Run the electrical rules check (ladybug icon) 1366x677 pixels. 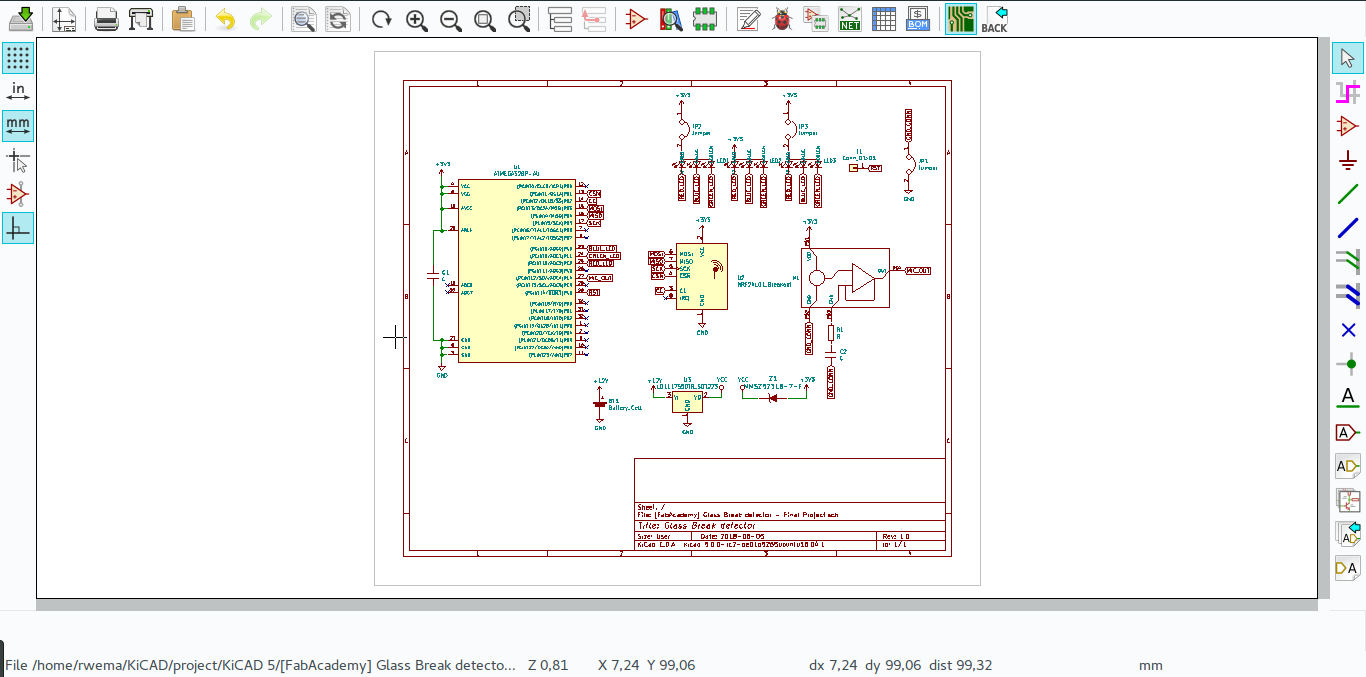(x=780, y=17)
